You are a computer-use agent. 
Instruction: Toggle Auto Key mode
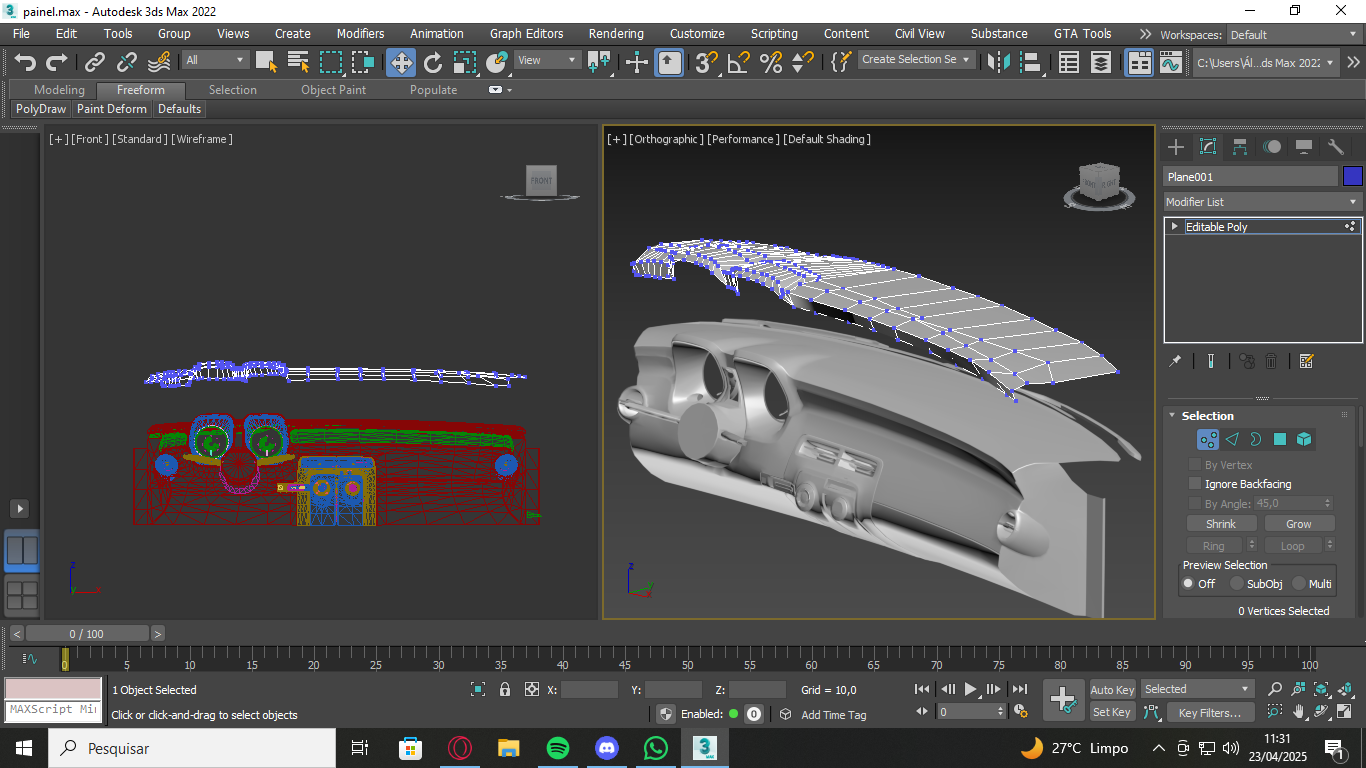(1112, 690)
